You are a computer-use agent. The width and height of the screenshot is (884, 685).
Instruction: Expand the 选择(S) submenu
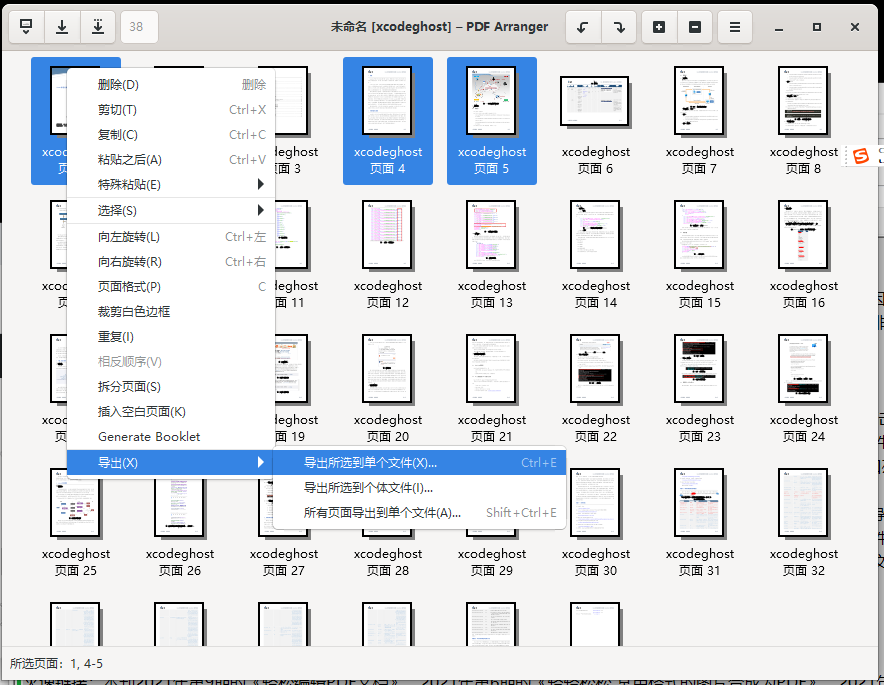coord(171,211)
